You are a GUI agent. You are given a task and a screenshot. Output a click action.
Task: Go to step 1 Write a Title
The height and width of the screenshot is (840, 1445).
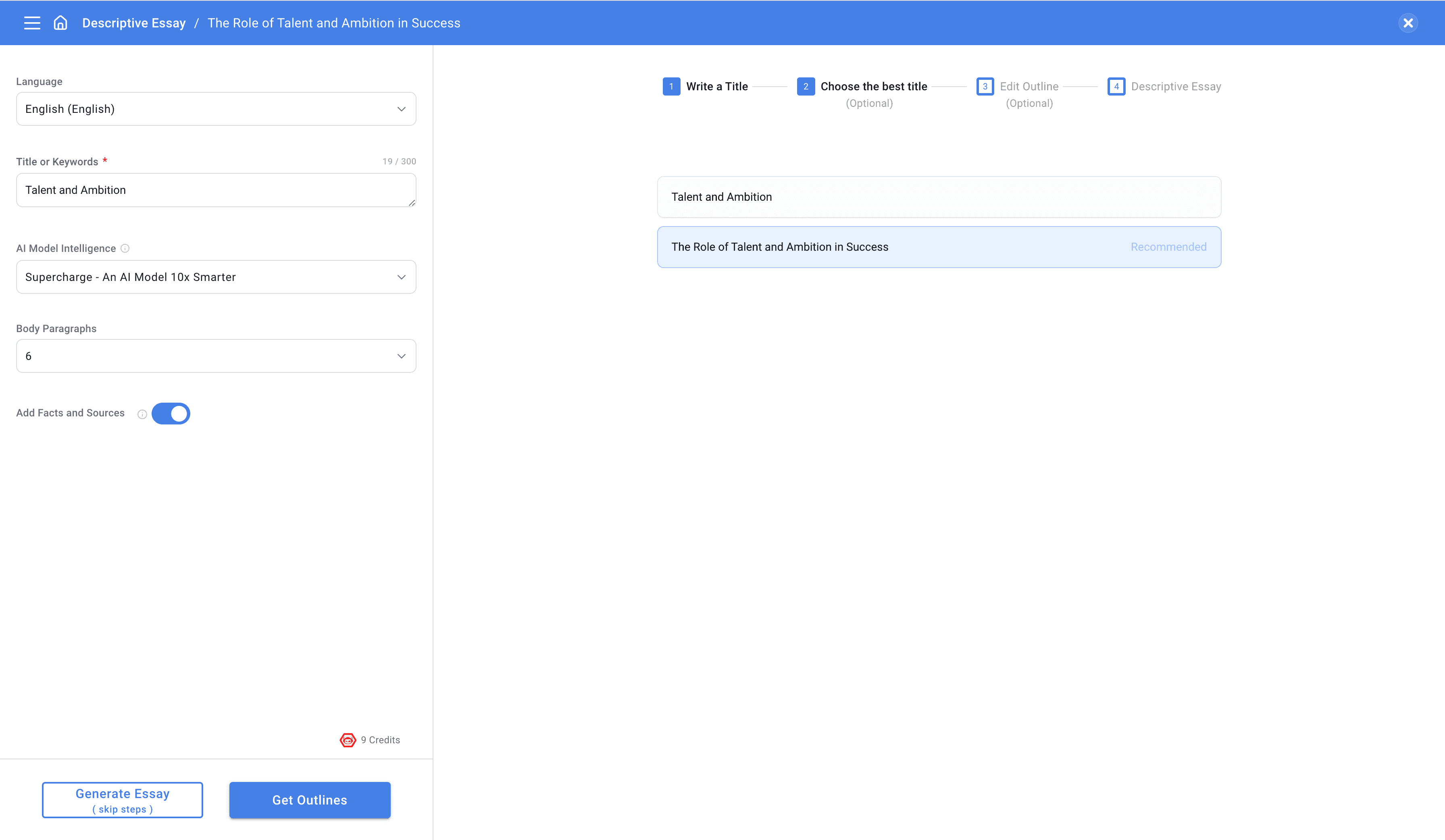pos(705,87)
